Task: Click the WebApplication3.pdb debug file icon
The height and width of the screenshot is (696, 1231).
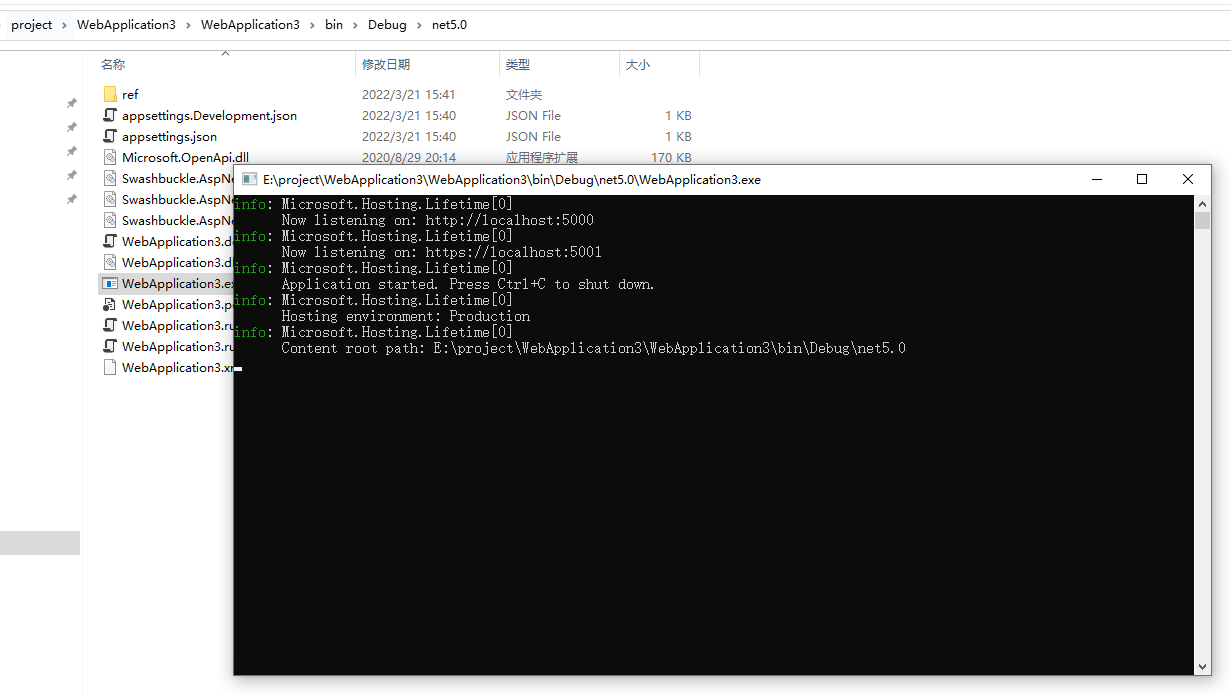Action: tap(110, 304)
